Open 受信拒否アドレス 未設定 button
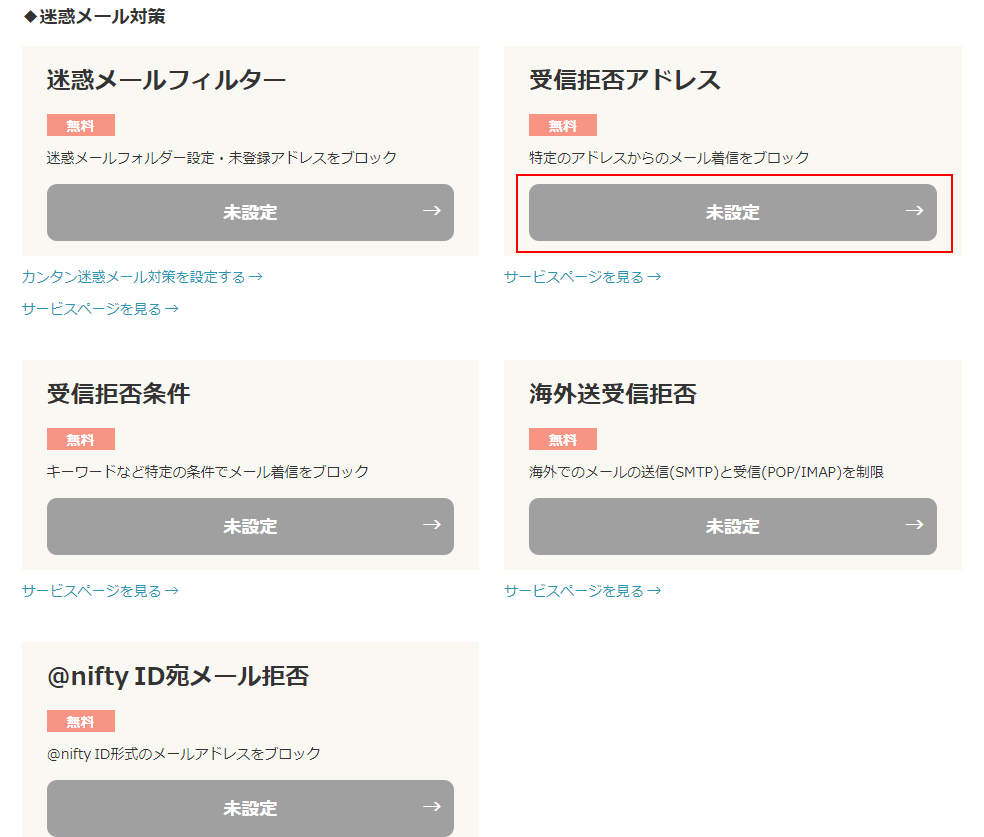Image resolution: width=984 pixels, height=837 pixels. (732, 212)
